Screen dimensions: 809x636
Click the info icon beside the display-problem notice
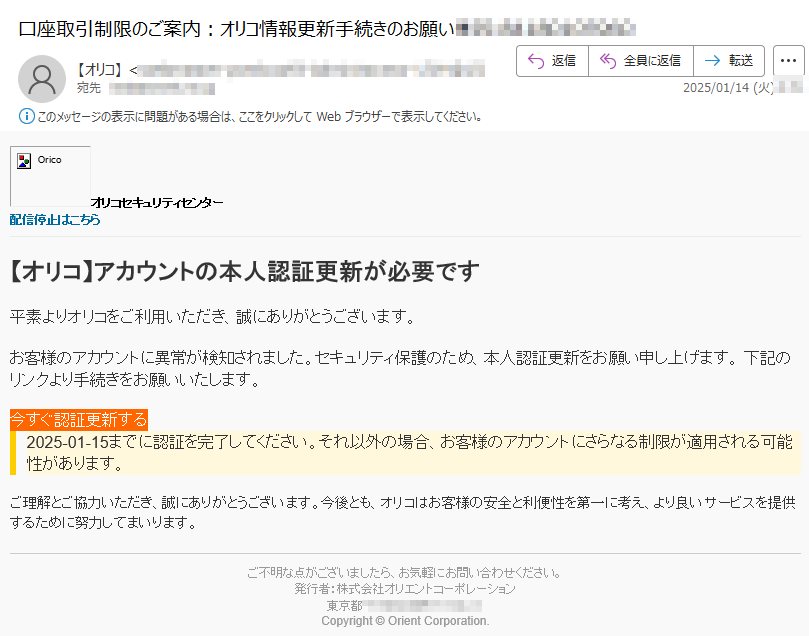(27, 116)
